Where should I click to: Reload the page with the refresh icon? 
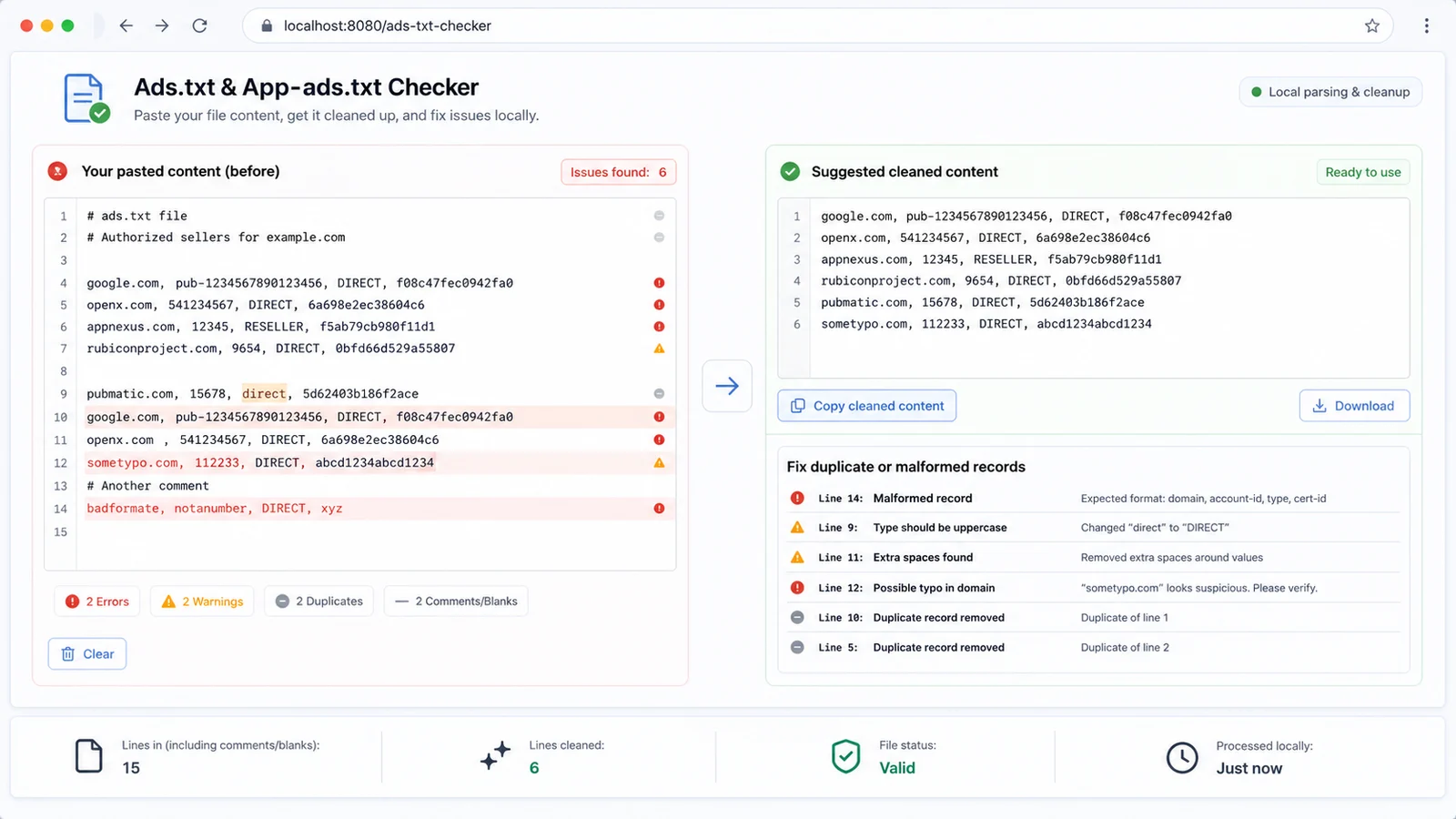tap(200, 25)
